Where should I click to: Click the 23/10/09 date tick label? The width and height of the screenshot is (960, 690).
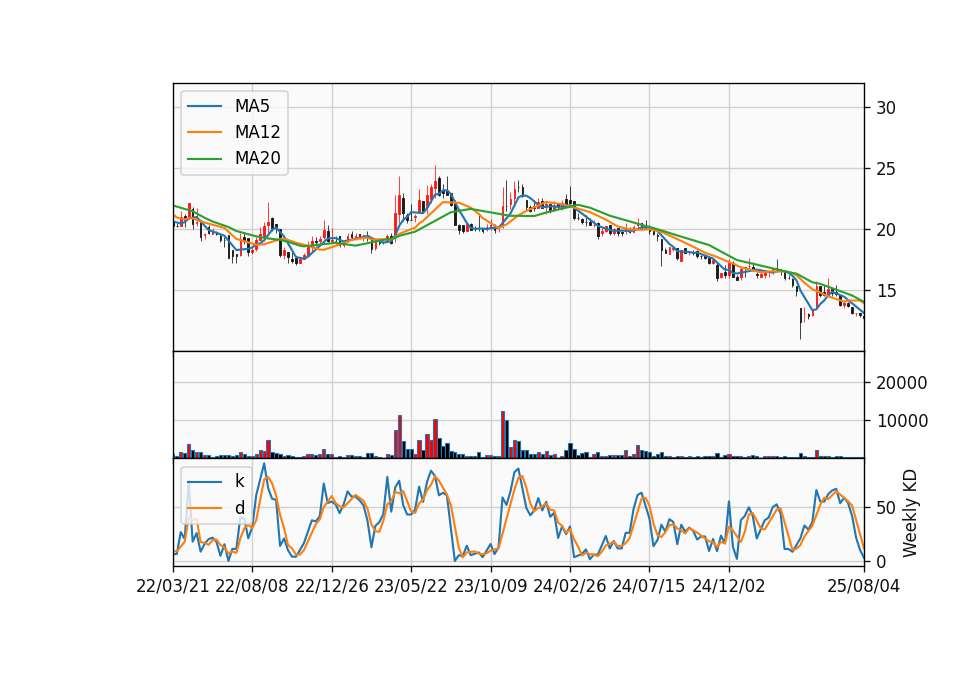490,586
